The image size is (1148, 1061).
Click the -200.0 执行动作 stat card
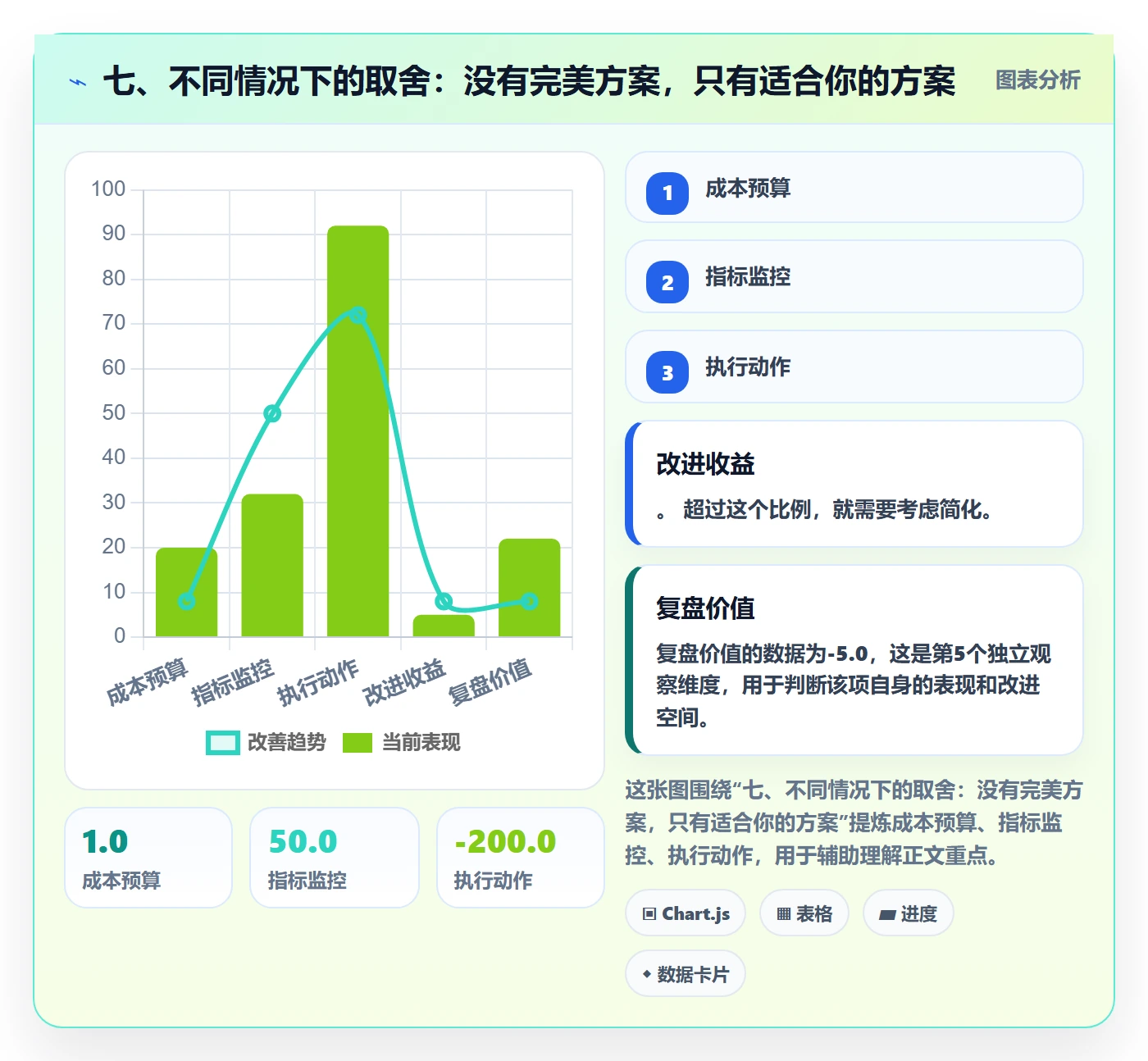tap(521, 858)
